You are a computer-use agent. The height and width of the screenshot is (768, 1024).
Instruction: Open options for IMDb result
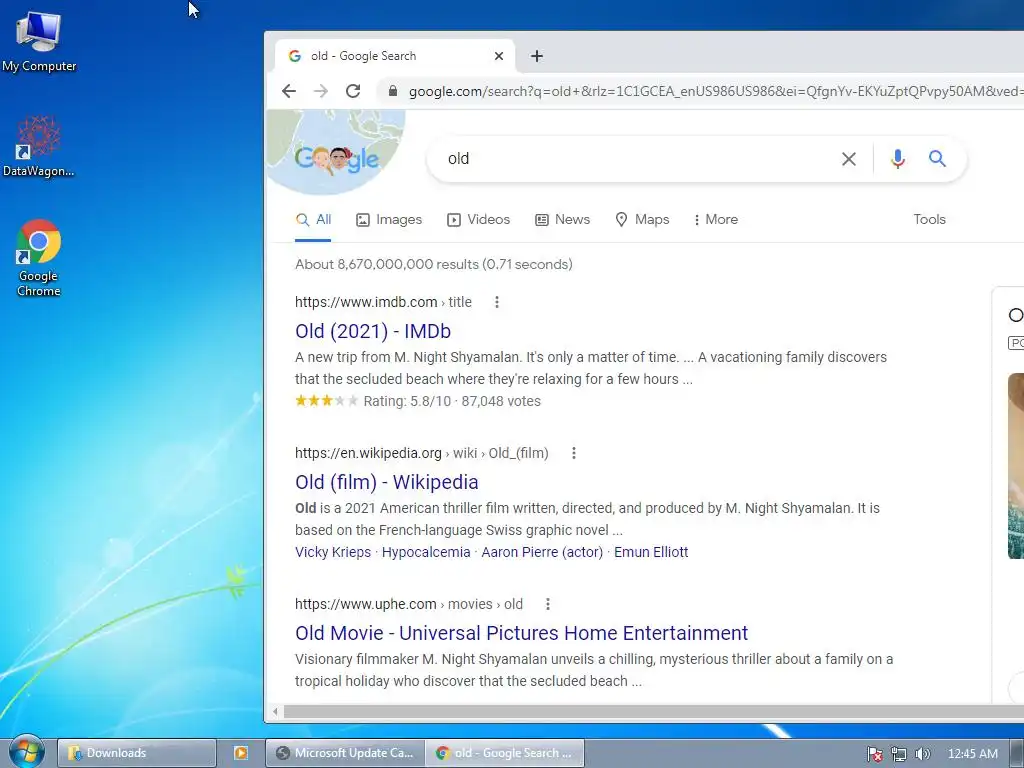pos(497,302)
